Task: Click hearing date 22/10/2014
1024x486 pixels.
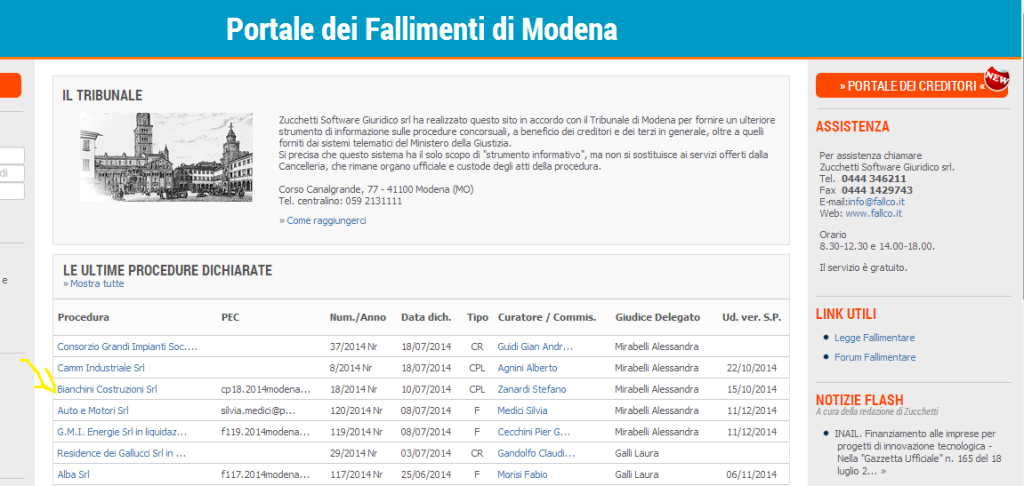Action: pos(752,368)
